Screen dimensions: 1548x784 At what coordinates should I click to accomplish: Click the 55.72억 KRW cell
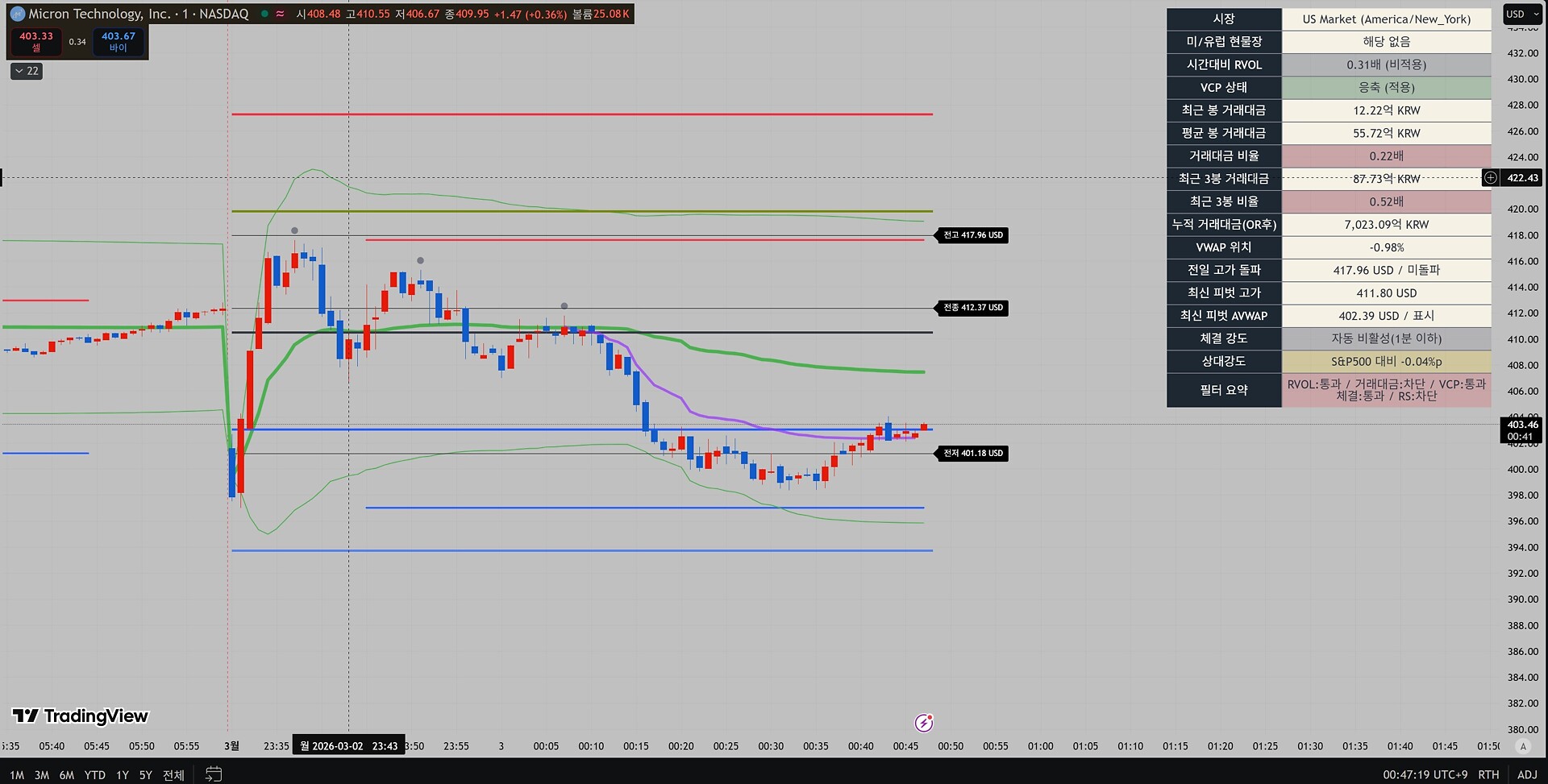[1387, 133]
